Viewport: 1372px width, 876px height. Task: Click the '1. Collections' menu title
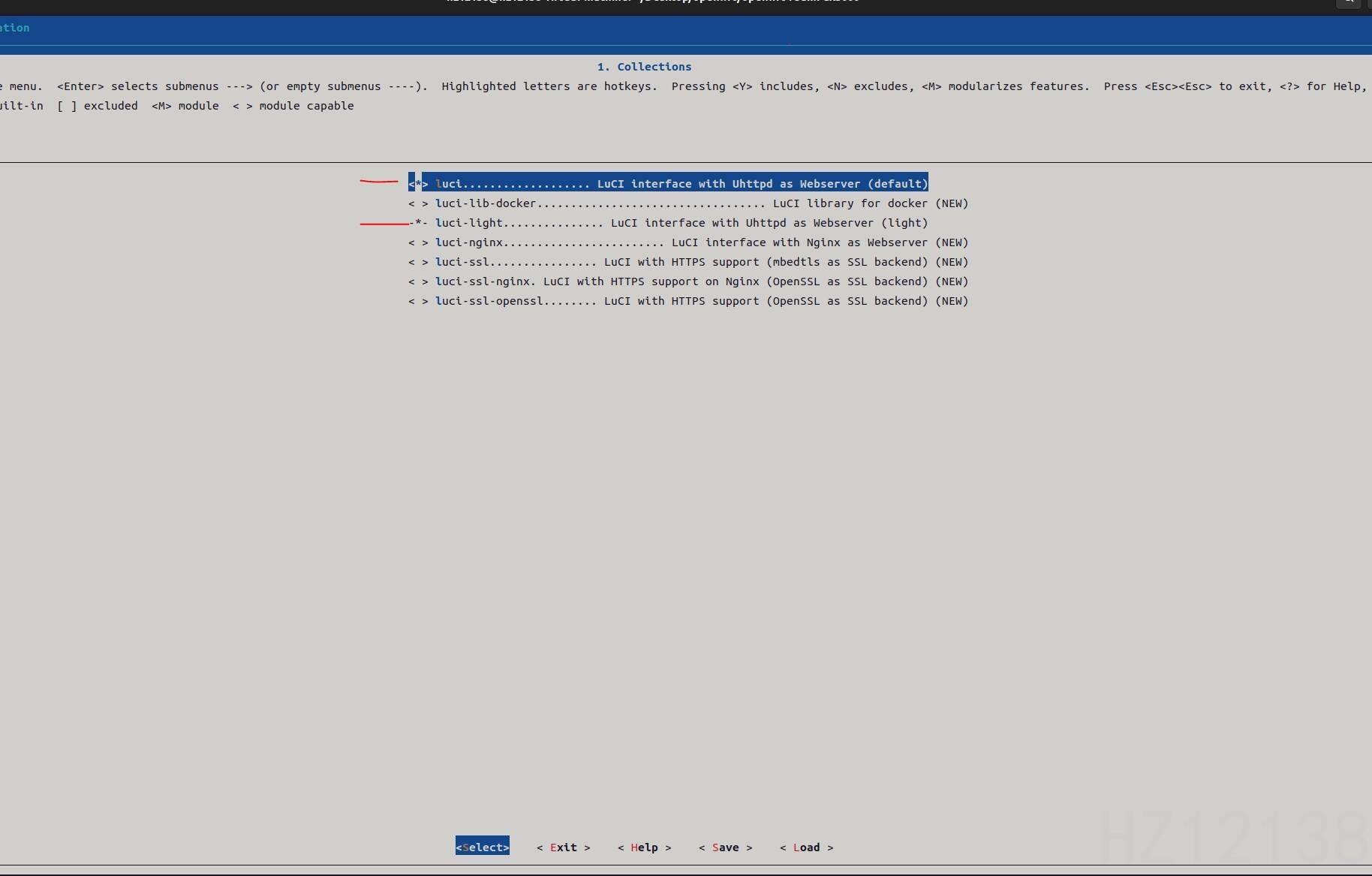(x=644, y=67)
